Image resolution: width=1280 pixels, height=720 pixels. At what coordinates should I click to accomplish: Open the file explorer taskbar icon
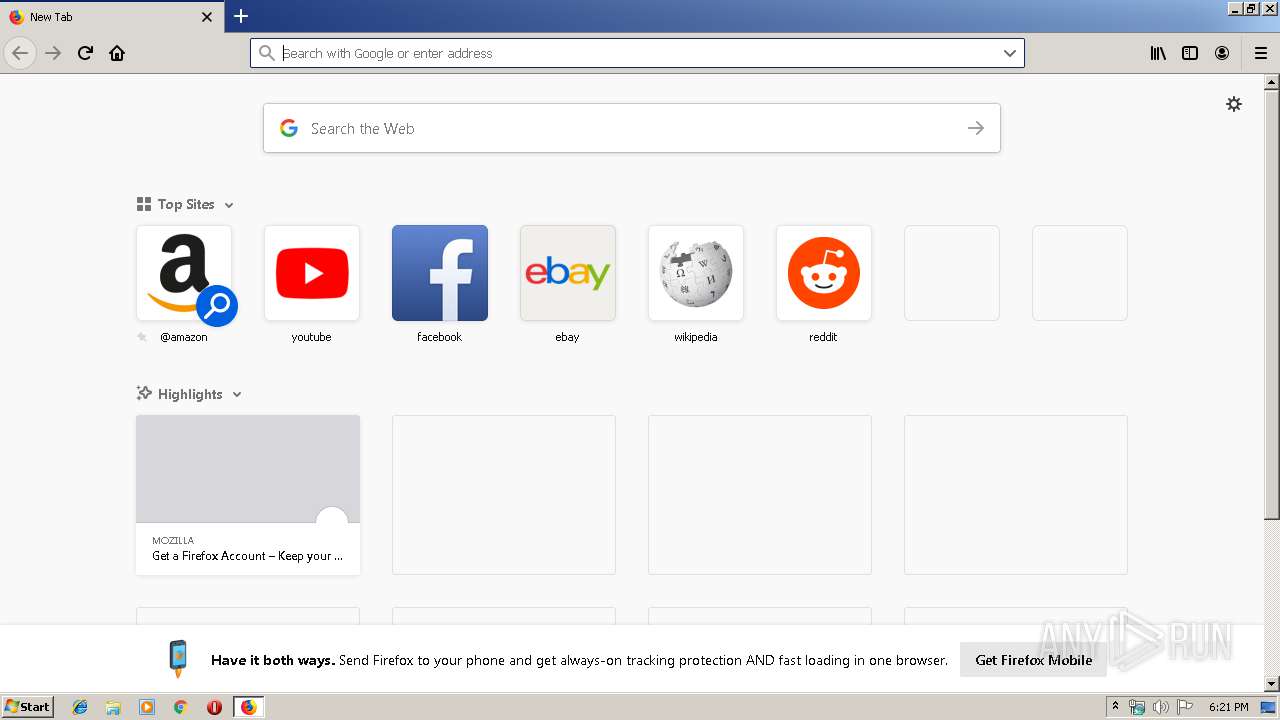tap(113, 707)
